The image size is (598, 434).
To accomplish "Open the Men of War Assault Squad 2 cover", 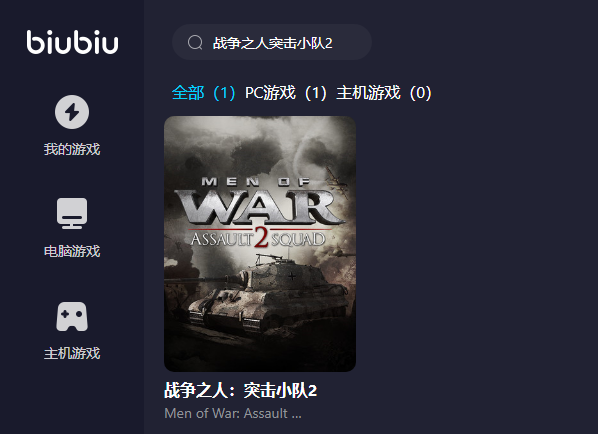I will click(260, 244).
